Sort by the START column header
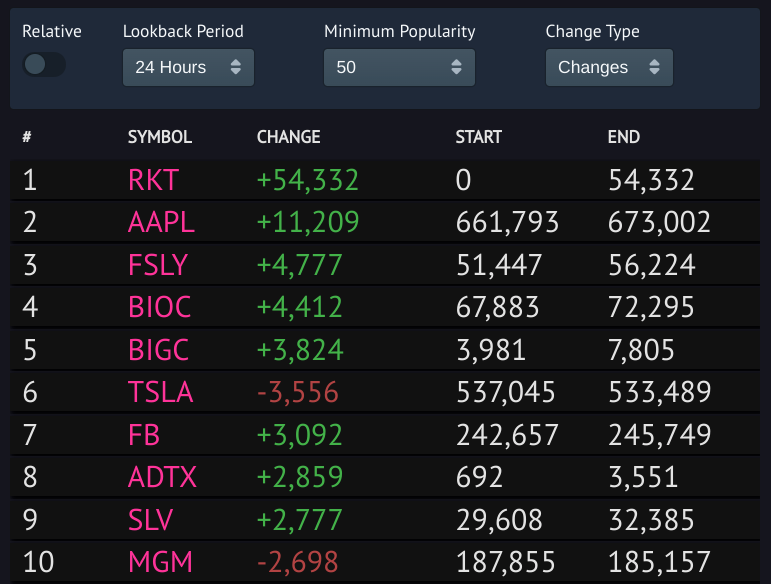Viewport: 771px width, 584px height. click(x=478, y=137)
